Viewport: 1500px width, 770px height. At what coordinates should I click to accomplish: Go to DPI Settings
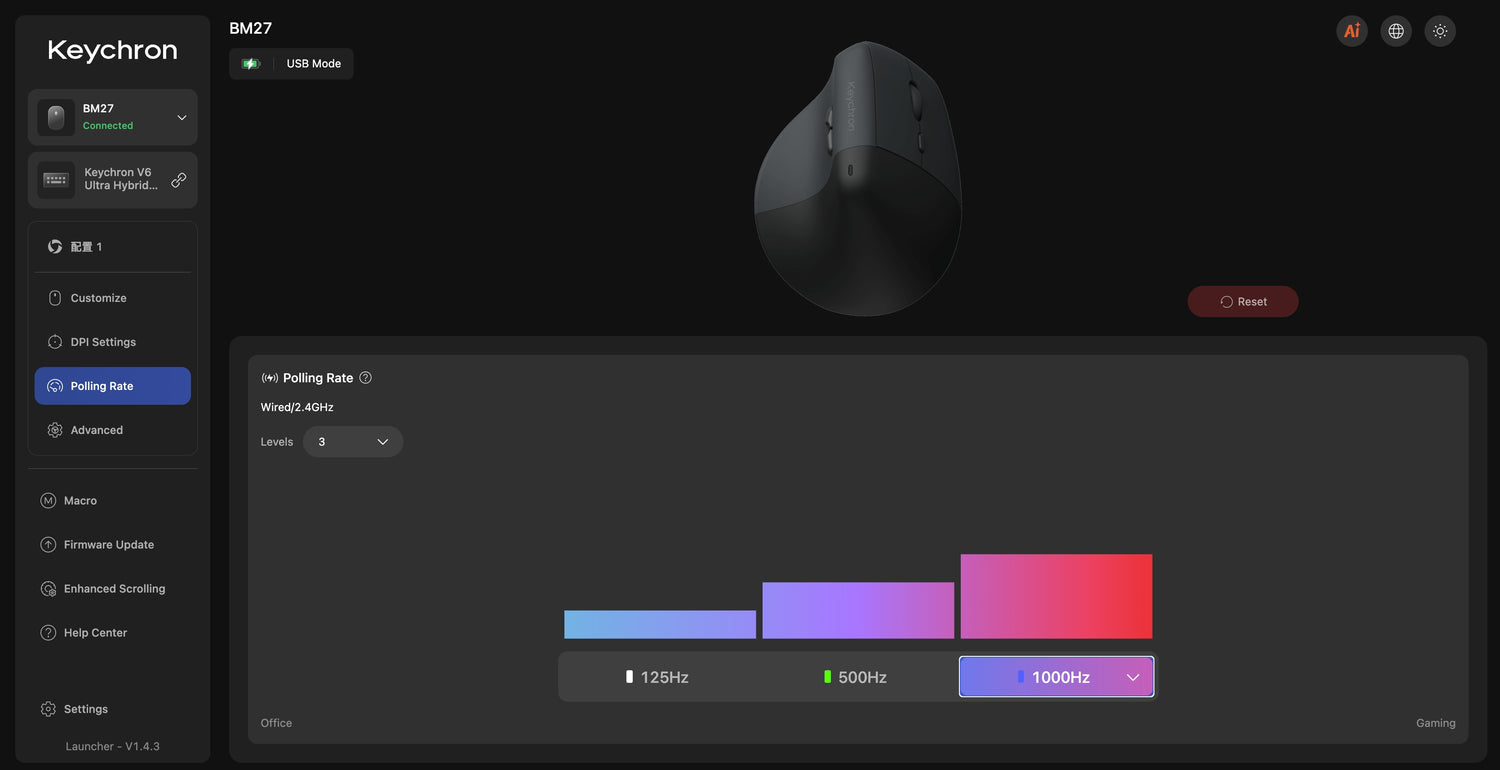point(112,342)
